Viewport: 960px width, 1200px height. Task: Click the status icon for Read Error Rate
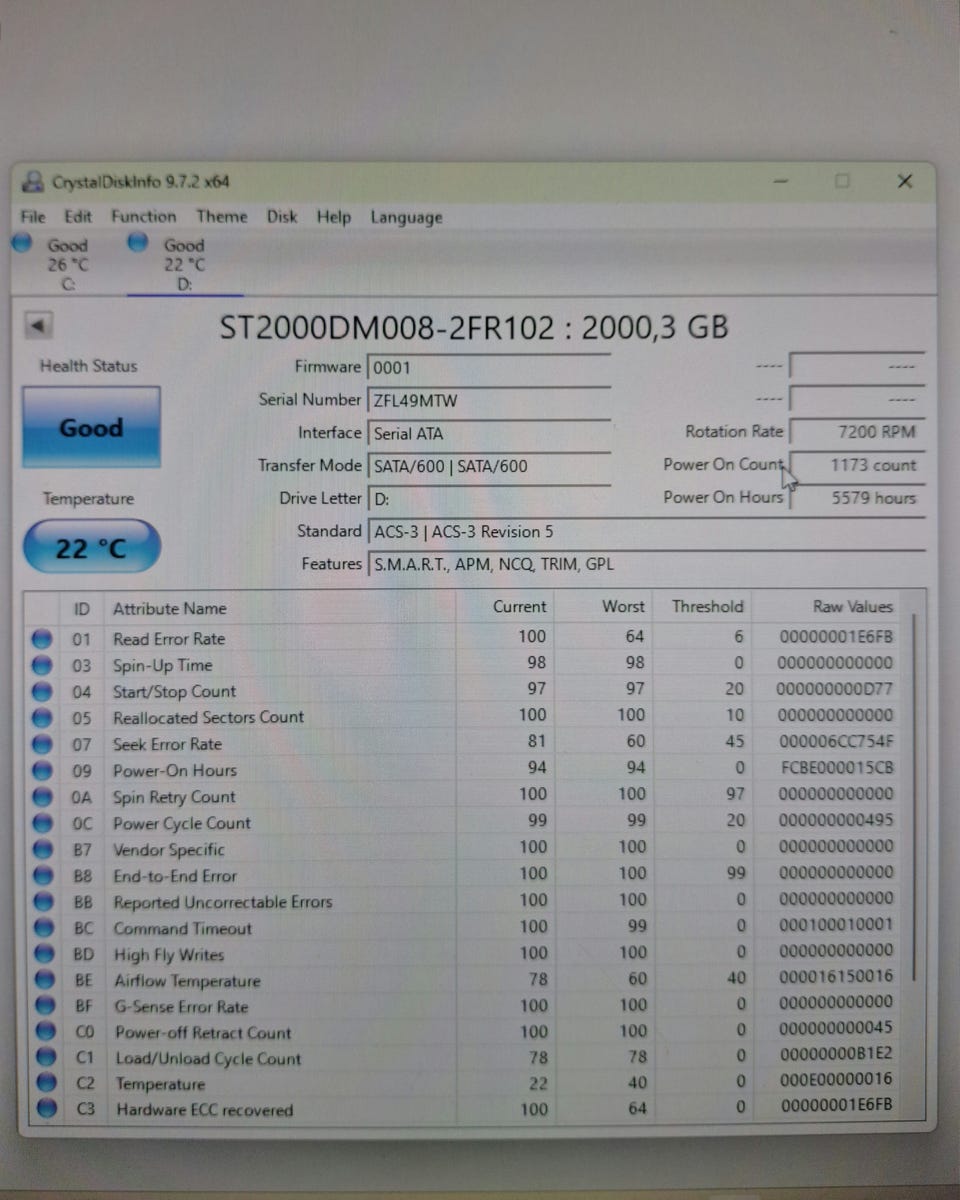pos(42,638)
